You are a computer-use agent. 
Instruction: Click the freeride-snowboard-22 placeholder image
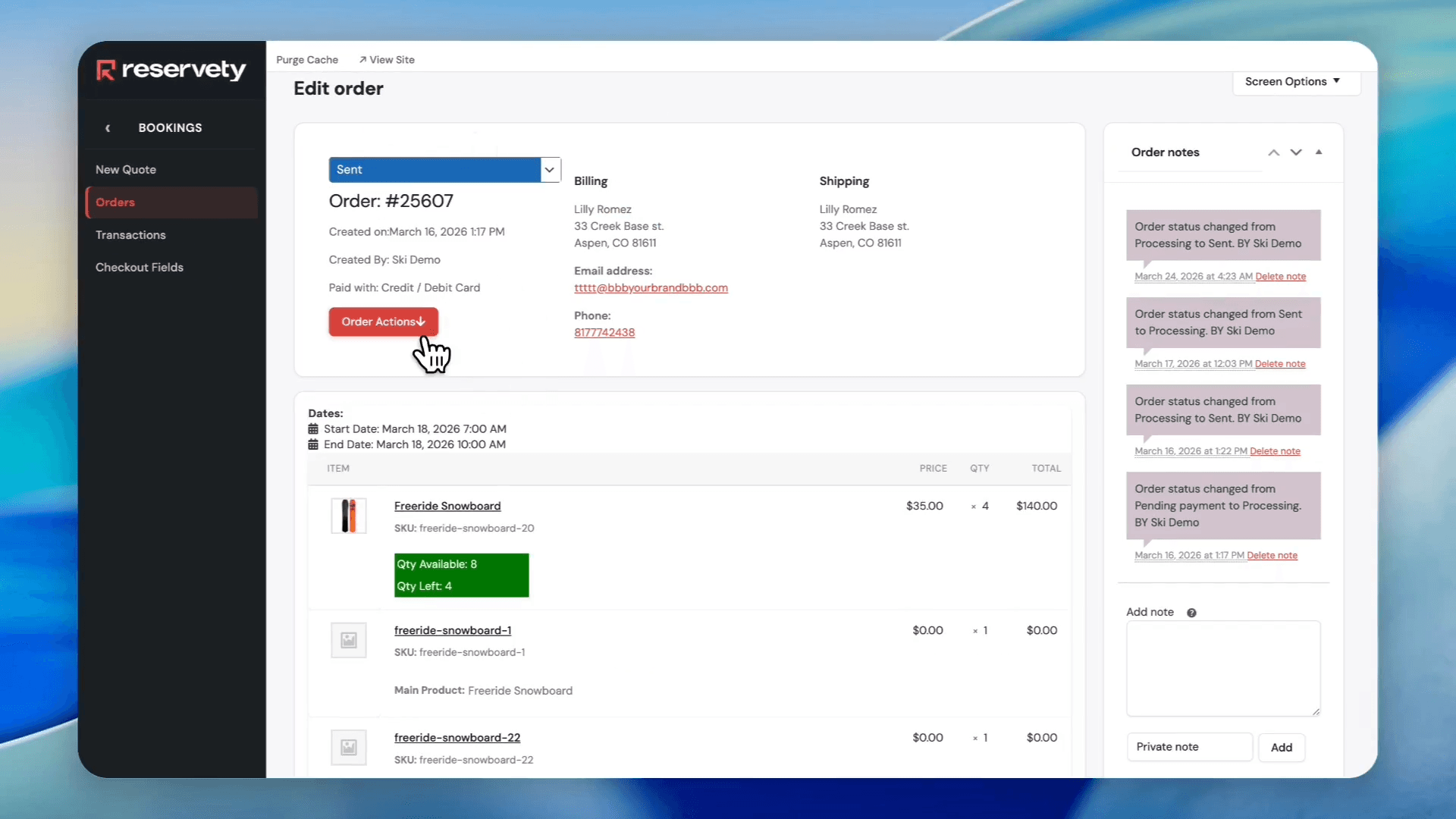[x=349, y=748]
